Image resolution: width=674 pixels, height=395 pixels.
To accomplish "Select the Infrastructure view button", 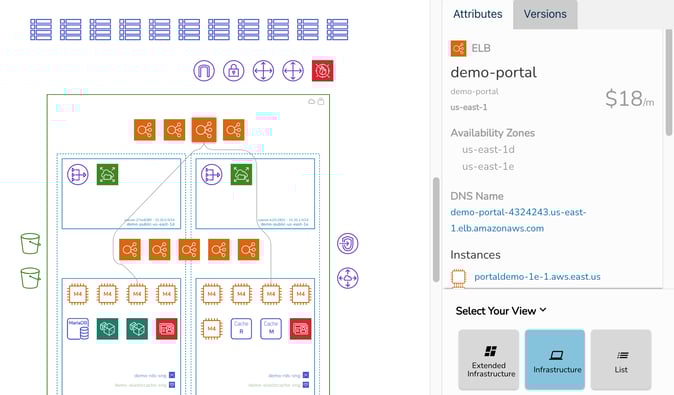I will [x=555, y=360].
